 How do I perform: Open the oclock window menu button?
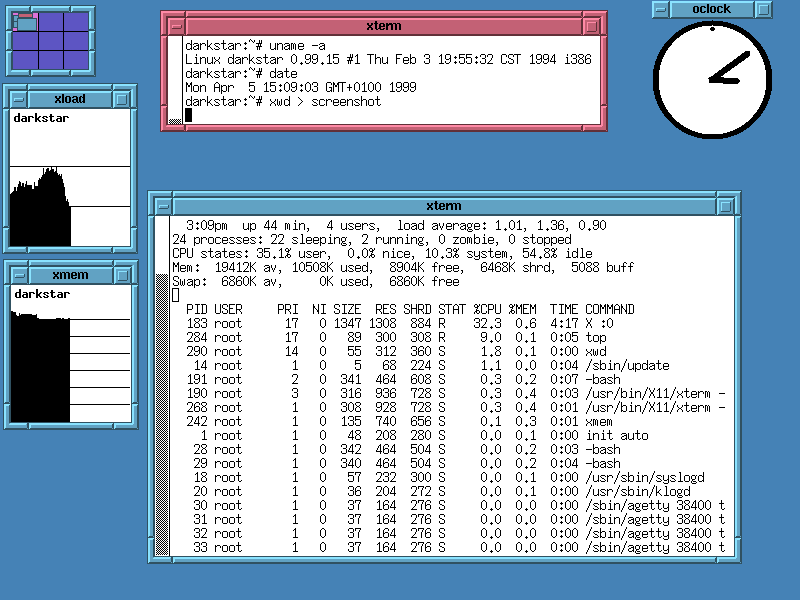pos(661,9)
